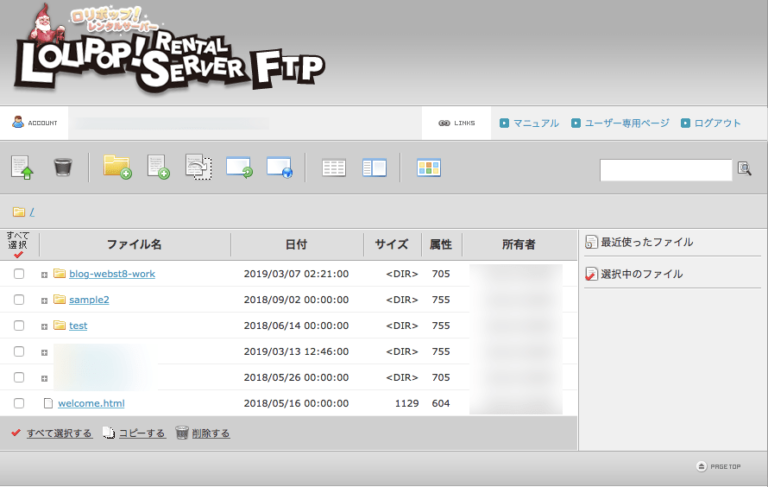The width and height of the screenshot is (768, 487).
Task: Open the test folder link
Action: 78,326
